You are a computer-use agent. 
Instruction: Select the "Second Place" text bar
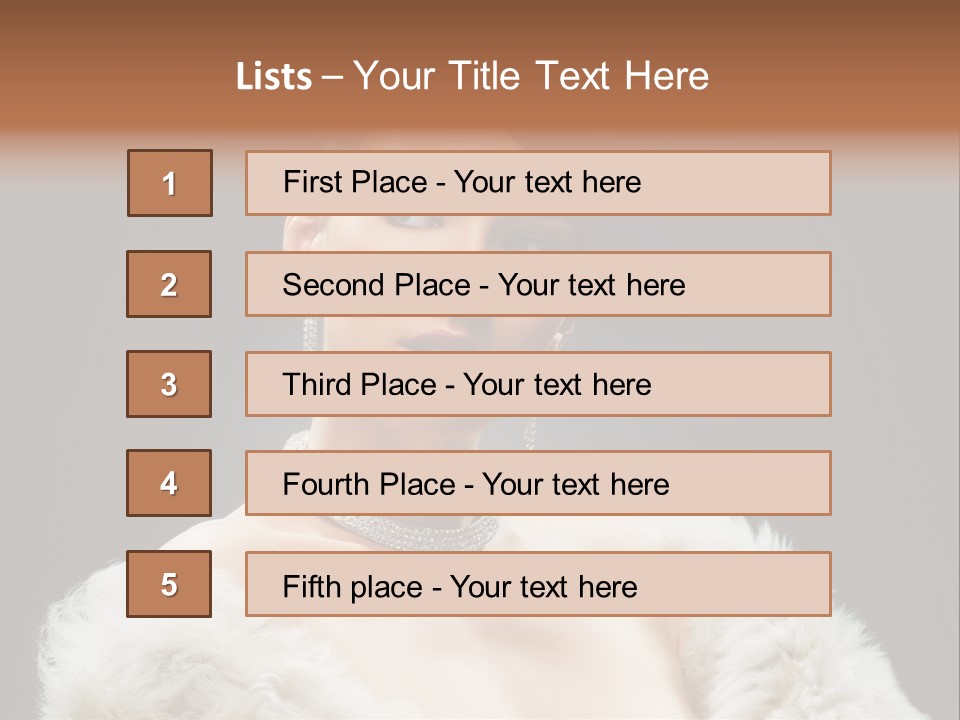coord(538,284)
